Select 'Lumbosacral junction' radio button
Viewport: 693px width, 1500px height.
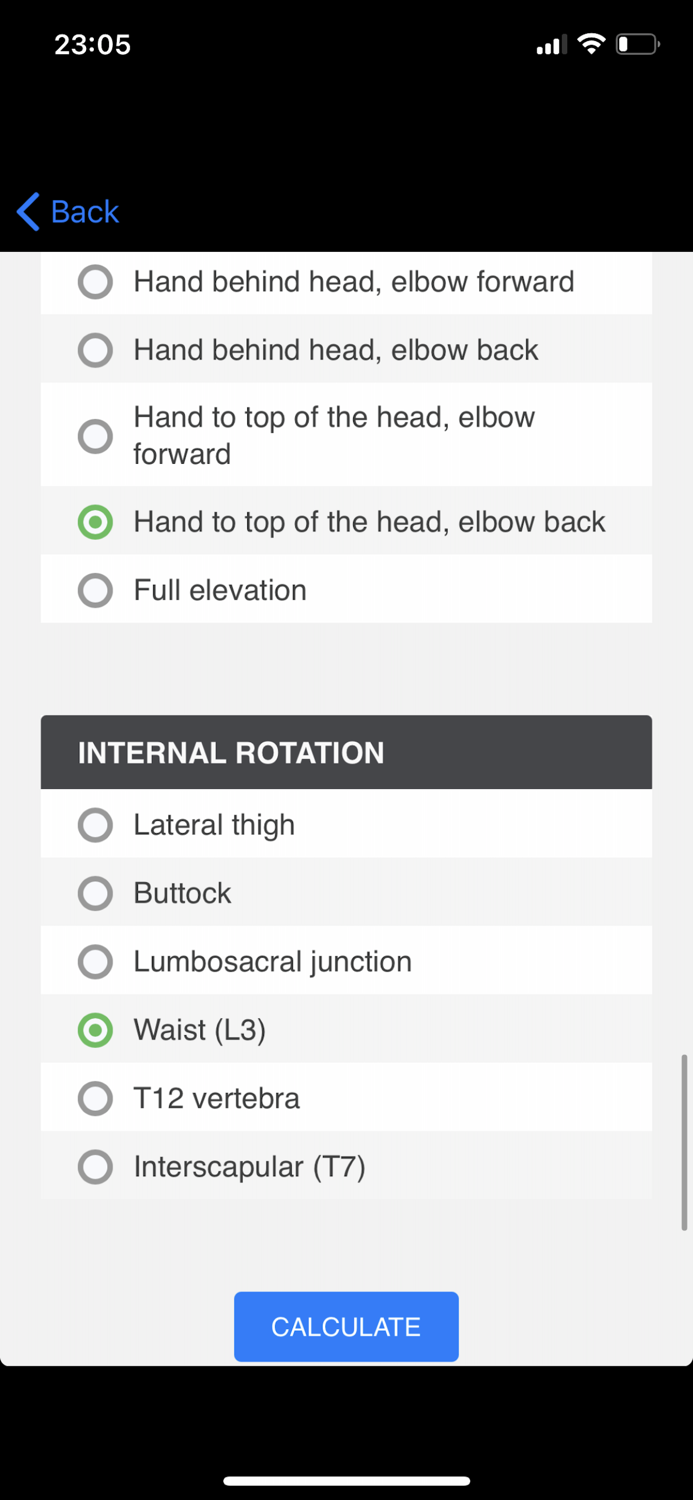point(96,962)
